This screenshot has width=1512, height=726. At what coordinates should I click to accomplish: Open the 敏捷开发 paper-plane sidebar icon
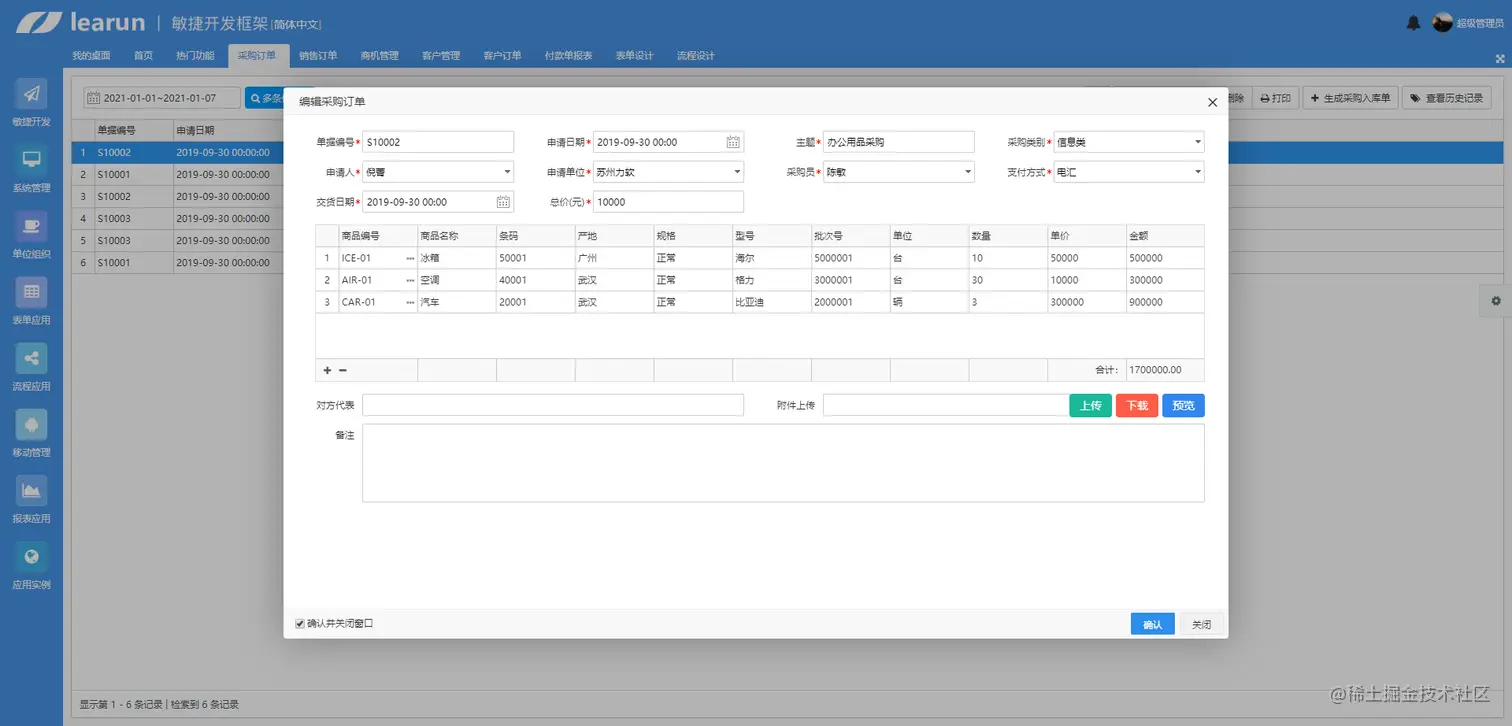[31, 93]
